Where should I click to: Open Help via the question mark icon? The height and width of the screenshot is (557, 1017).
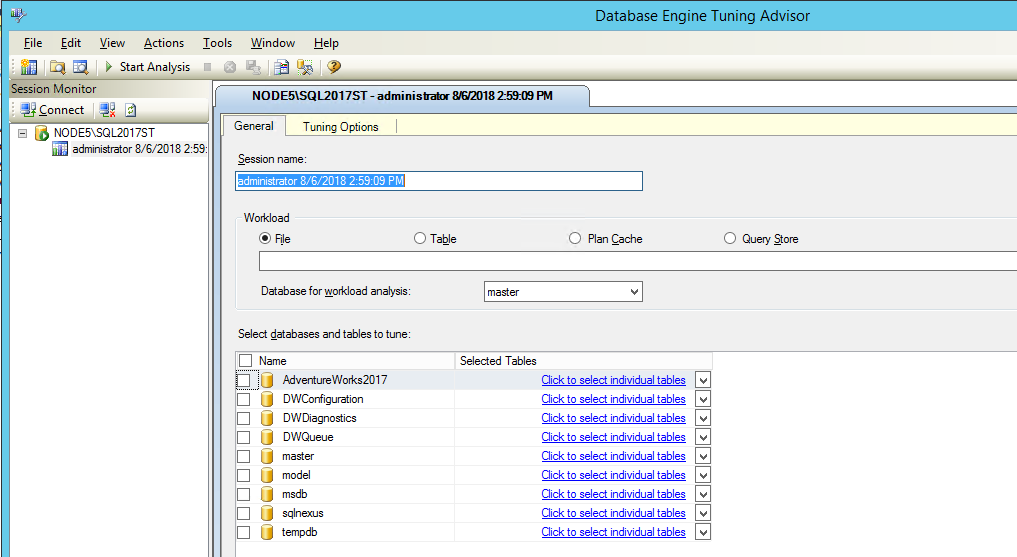click(x=334, y=67)
